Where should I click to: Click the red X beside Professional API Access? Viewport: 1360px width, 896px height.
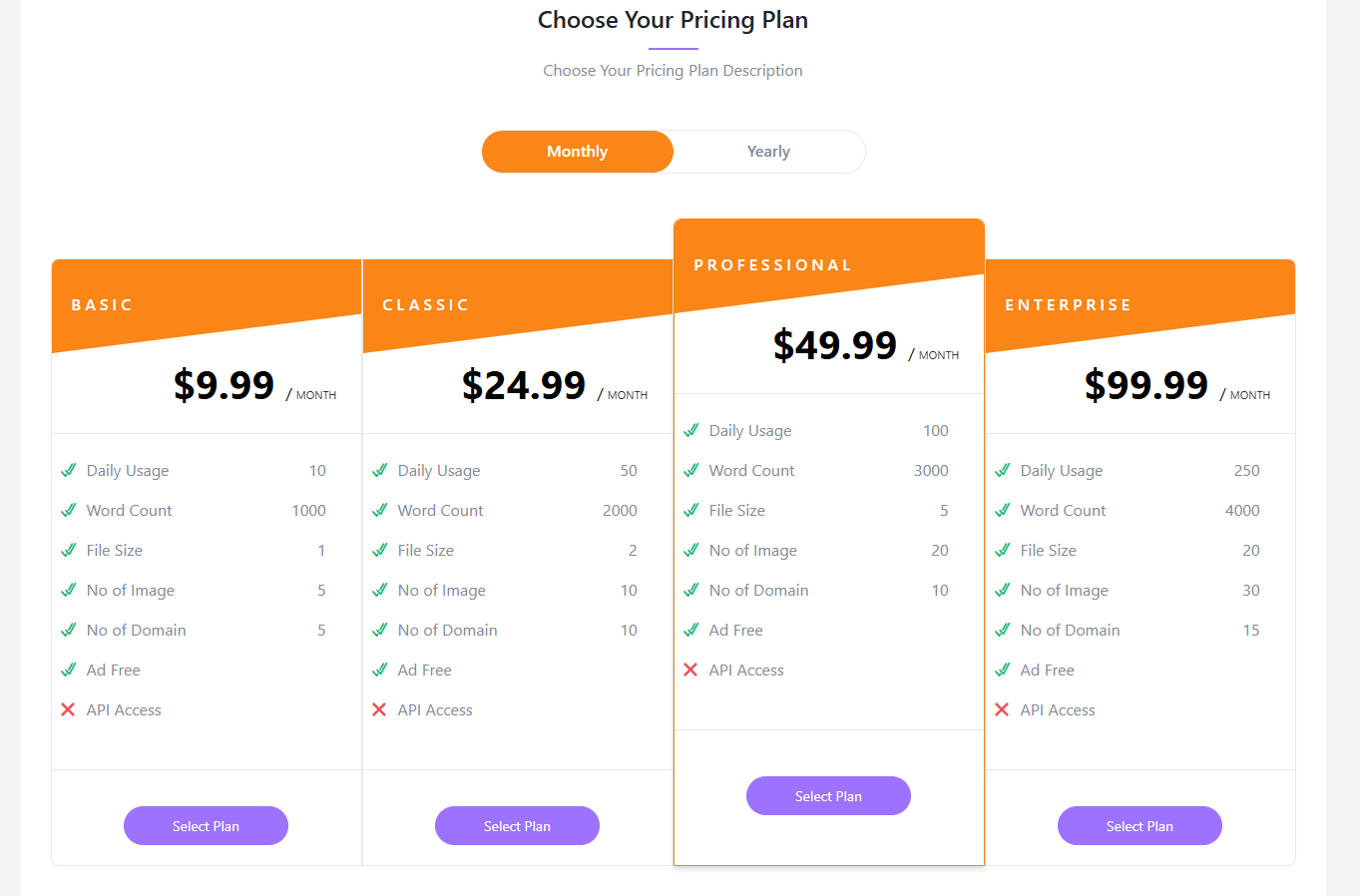[x=690, y=670]
